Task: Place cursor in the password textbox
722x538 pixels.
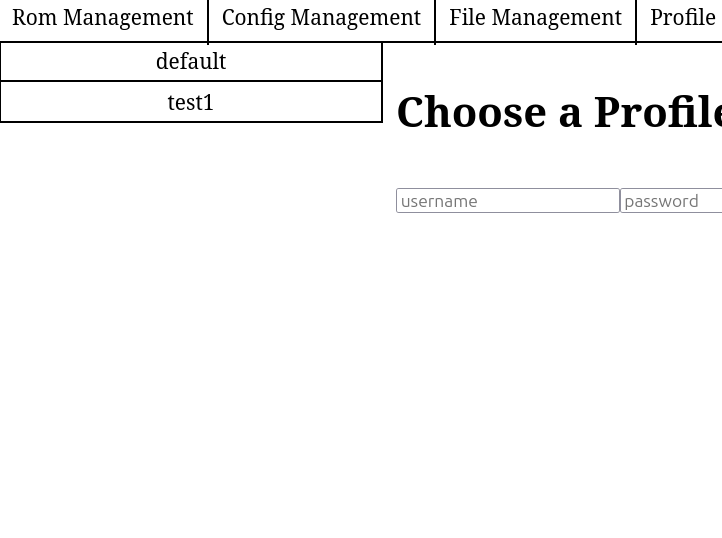Action: point(671,201)
